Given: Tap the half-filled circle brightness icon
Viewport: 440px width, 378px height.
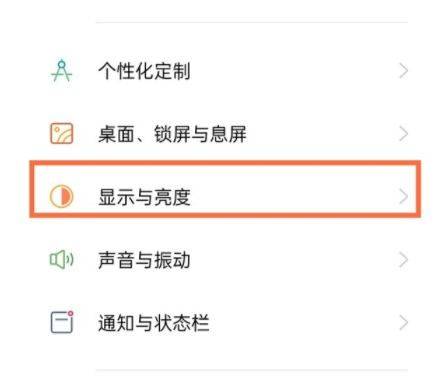Looking at the screenshot, I should [62, 196].
